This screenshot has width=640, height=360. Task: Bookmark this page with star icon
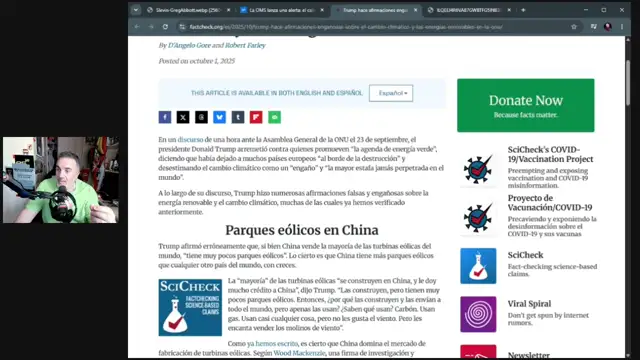tap(574, 27)
